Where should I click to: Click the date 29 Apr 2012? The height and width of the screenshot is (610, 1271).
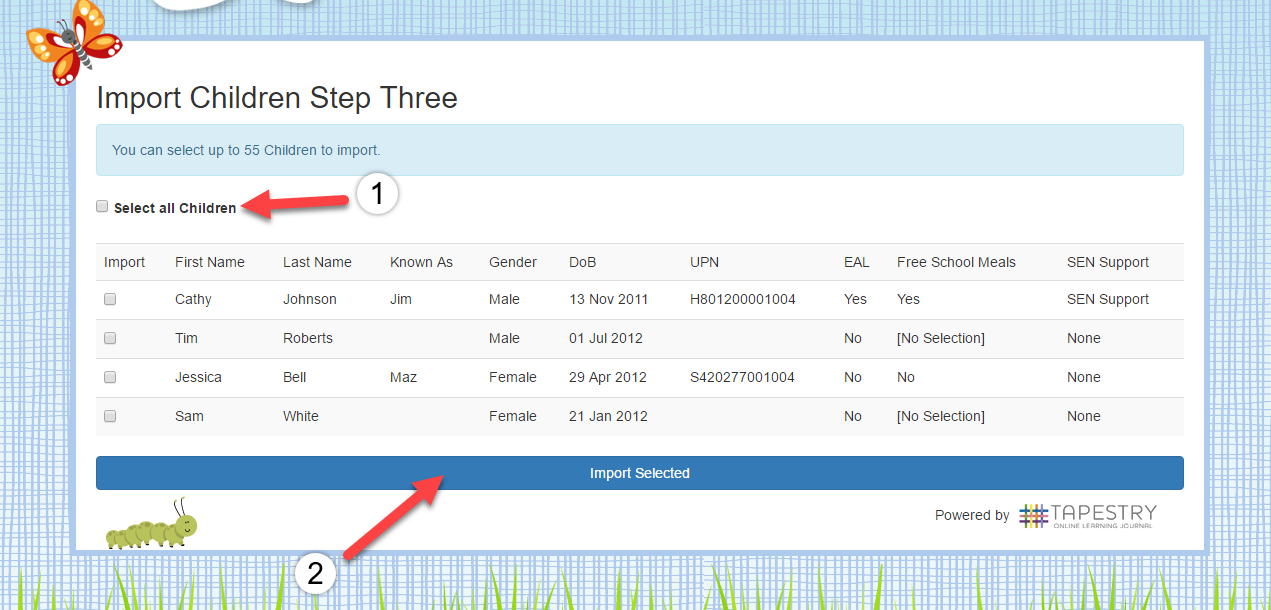pyautogui.click(x=608, y=377)
